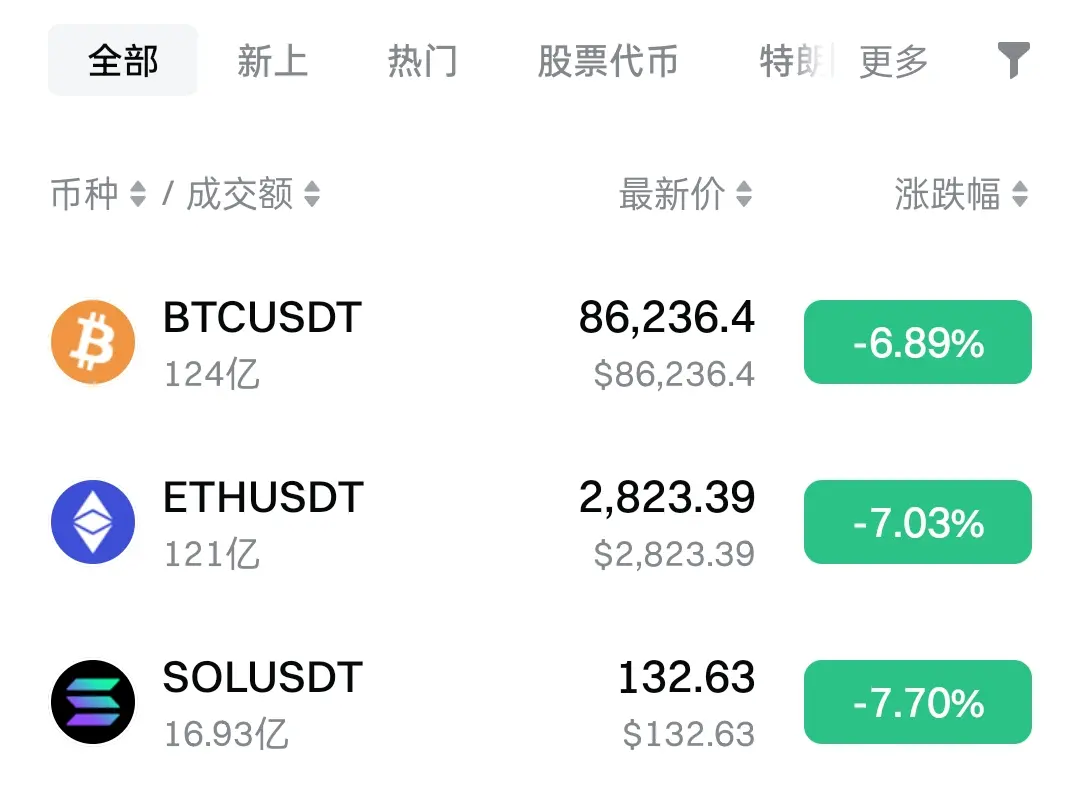The image size is (1080, 810).
Task: Tap the Solana coin logo
Action: click(93, 702)
